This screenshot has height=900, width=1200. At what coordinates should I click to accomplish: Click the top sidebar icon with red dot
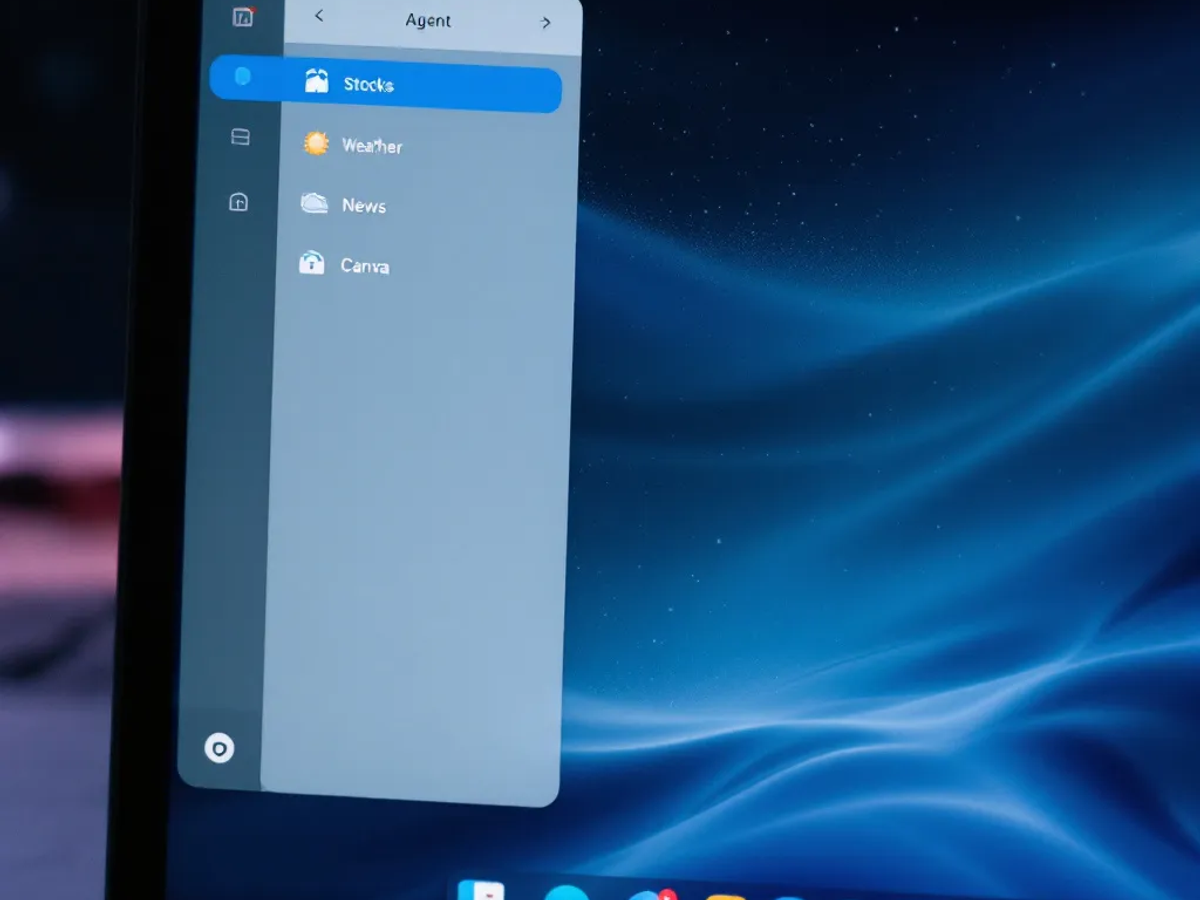coord(243,16)
